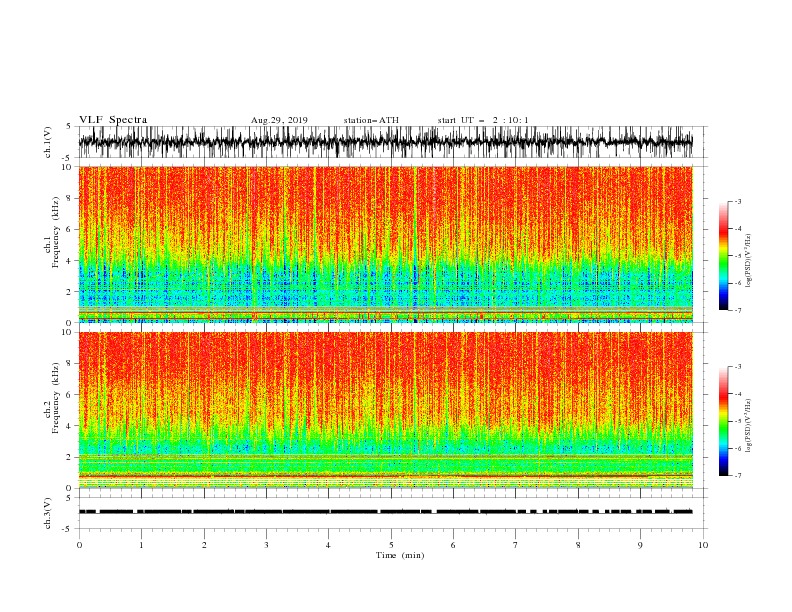The height and width of the screenshot is (612, 792).
Task: Click the "Time (min)" axis label
Action: pos(400,555)
